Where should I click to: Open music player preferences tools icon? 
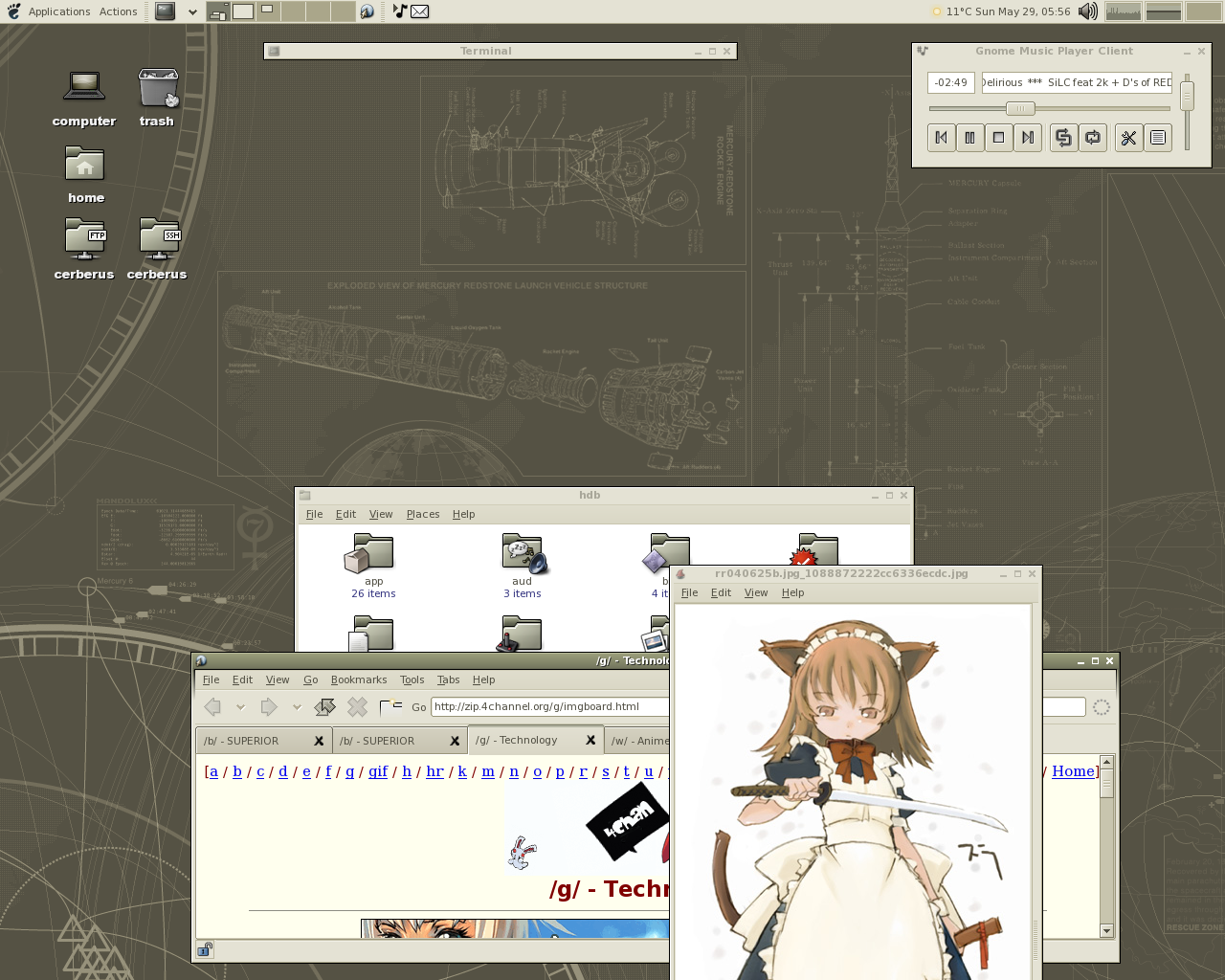(x=1129, y=138)
